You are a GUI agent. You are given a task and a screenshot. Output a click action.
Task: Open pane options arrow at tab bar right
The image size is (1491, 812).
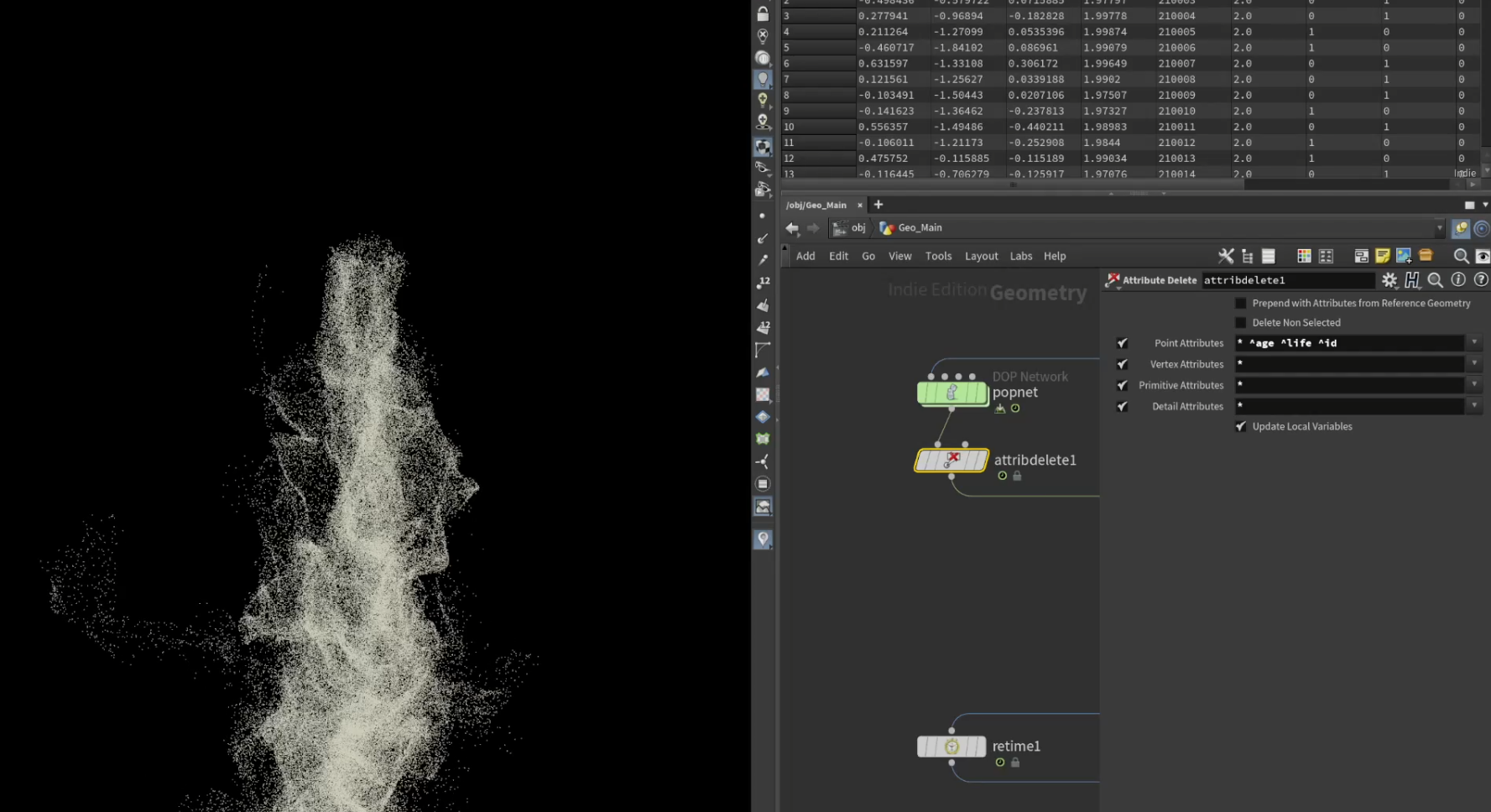coord(1485,205)
